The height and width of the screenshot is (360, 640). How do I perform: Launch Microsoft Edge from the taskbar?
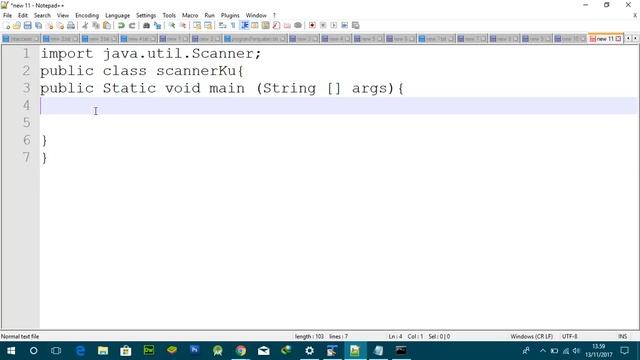coord(80,351)
